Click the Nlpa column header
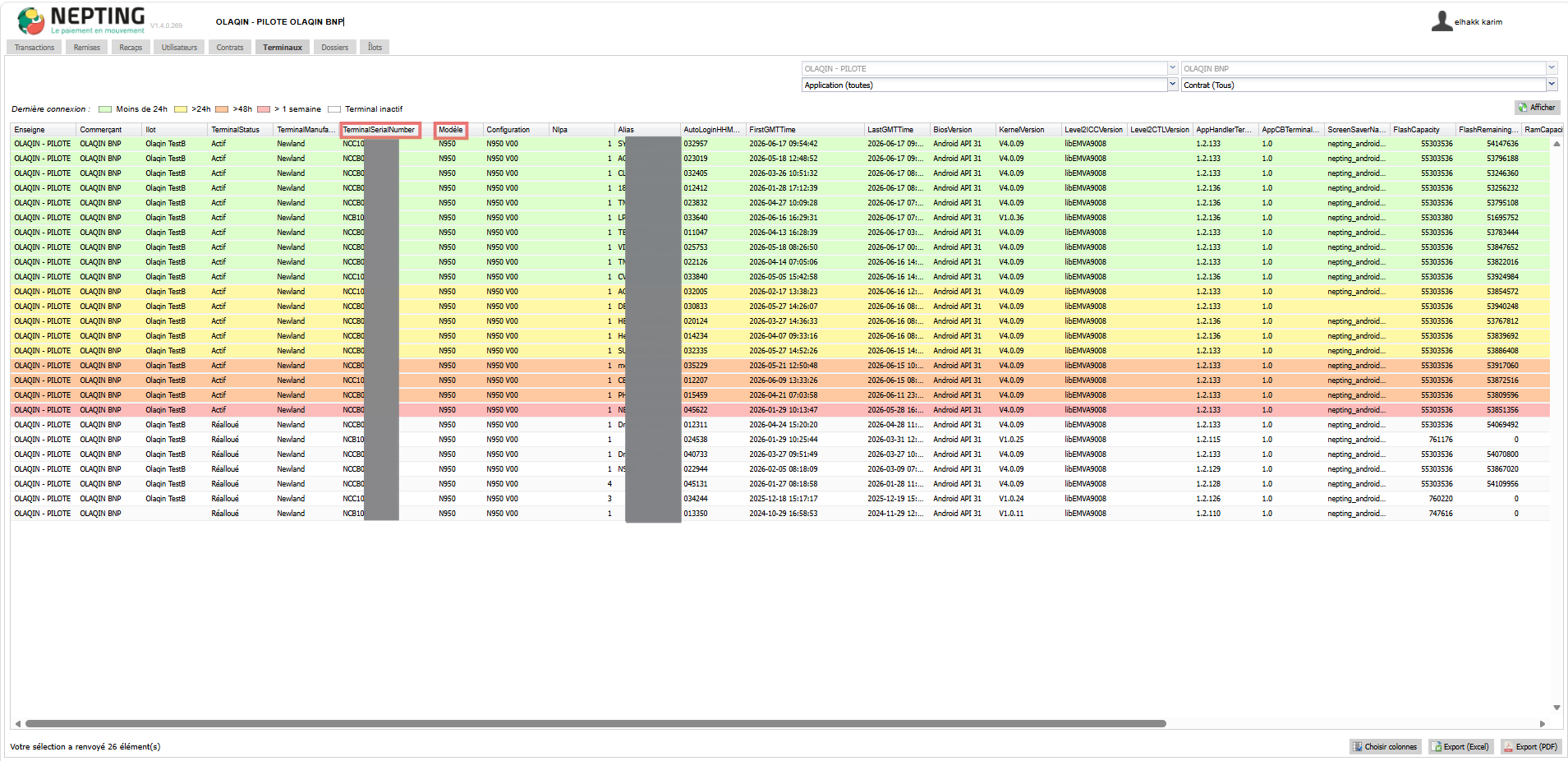This screenshot has width=1568, height=761. tap(582, 130)
